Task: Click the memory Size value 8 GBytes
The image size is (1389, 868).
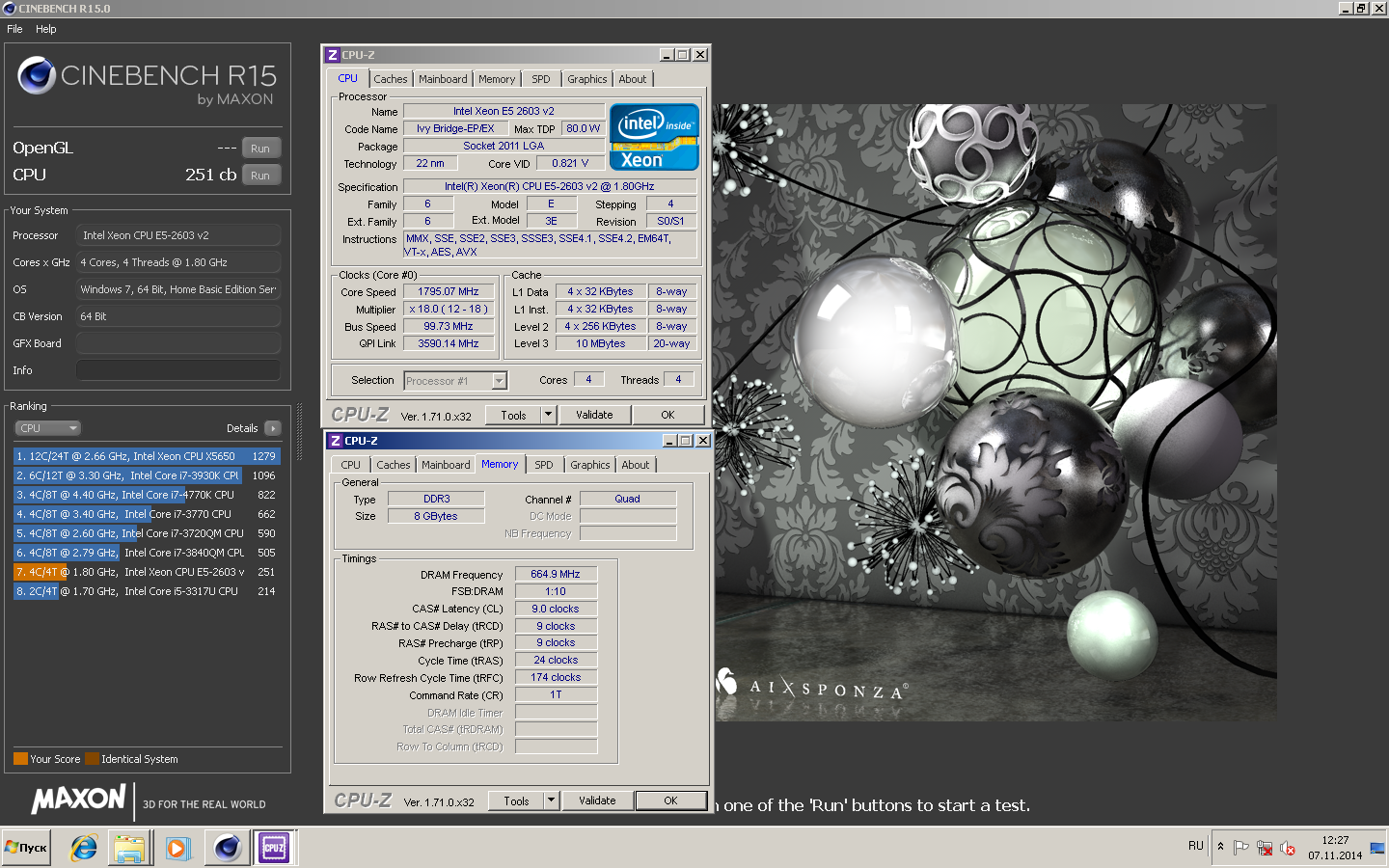Action: (436, 516)
